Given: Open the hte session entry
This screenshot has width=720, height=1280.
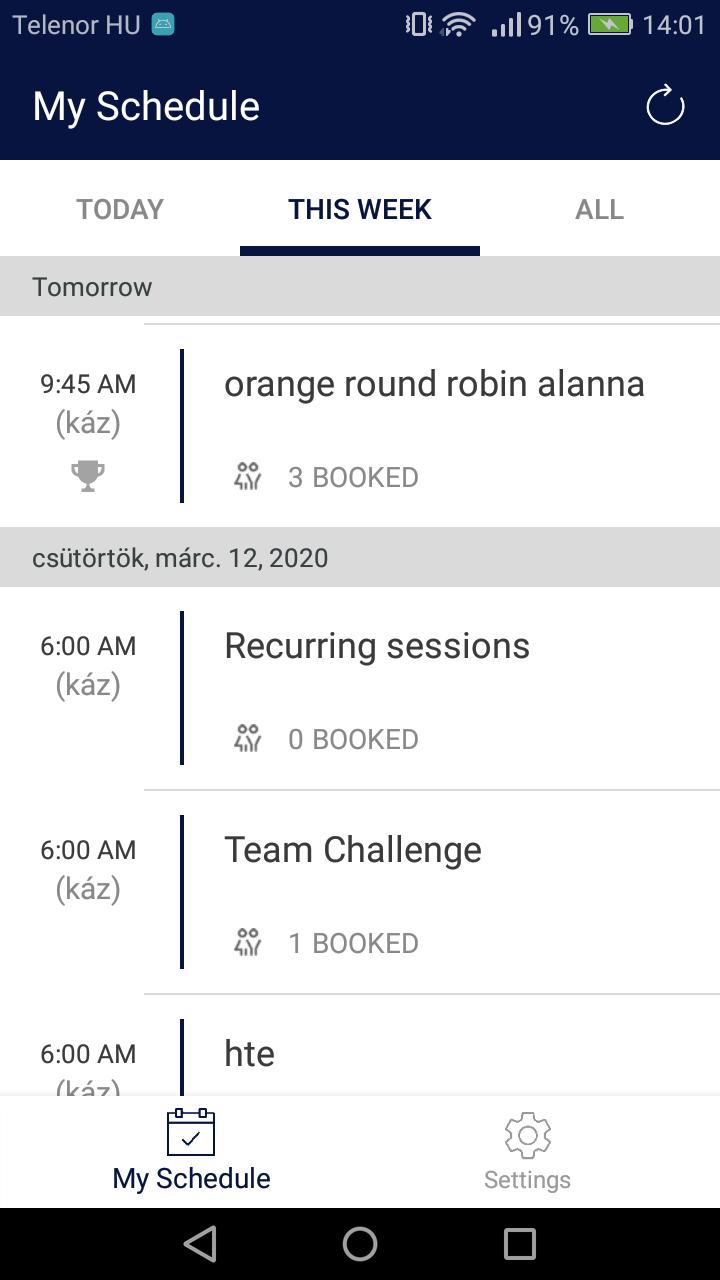Looking at the screenshot, I should click(250, 1054).
